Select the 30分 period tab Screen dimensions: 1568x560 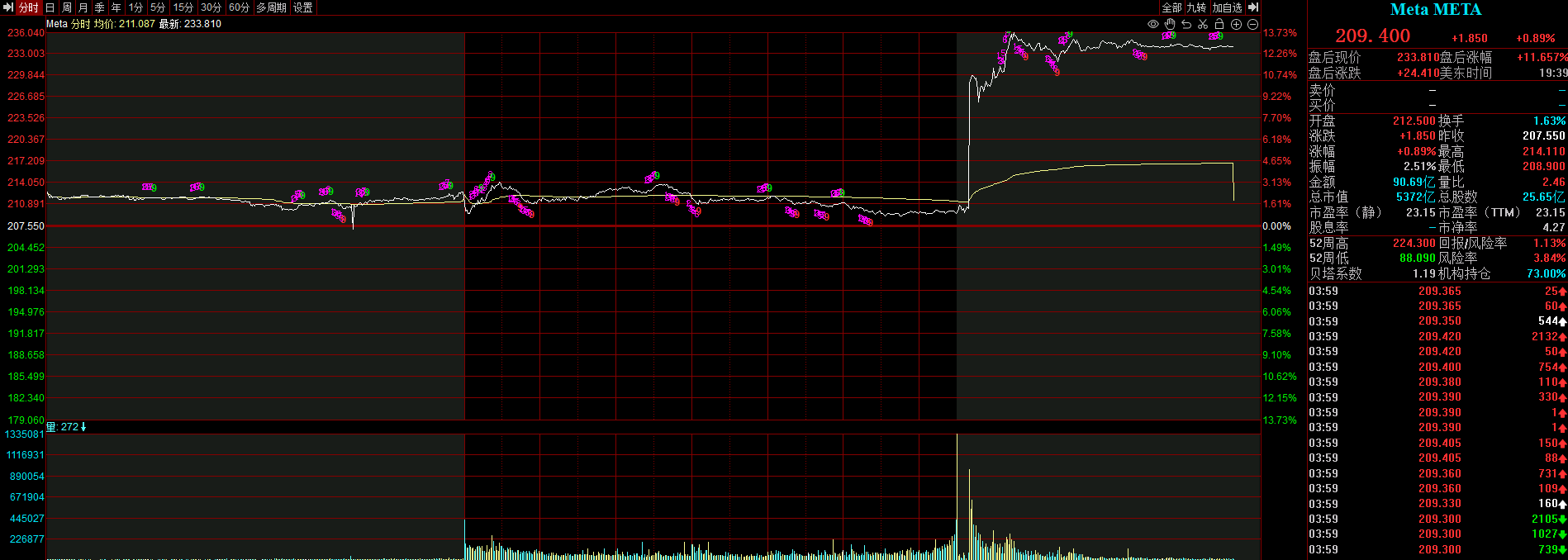click(211, 7)
